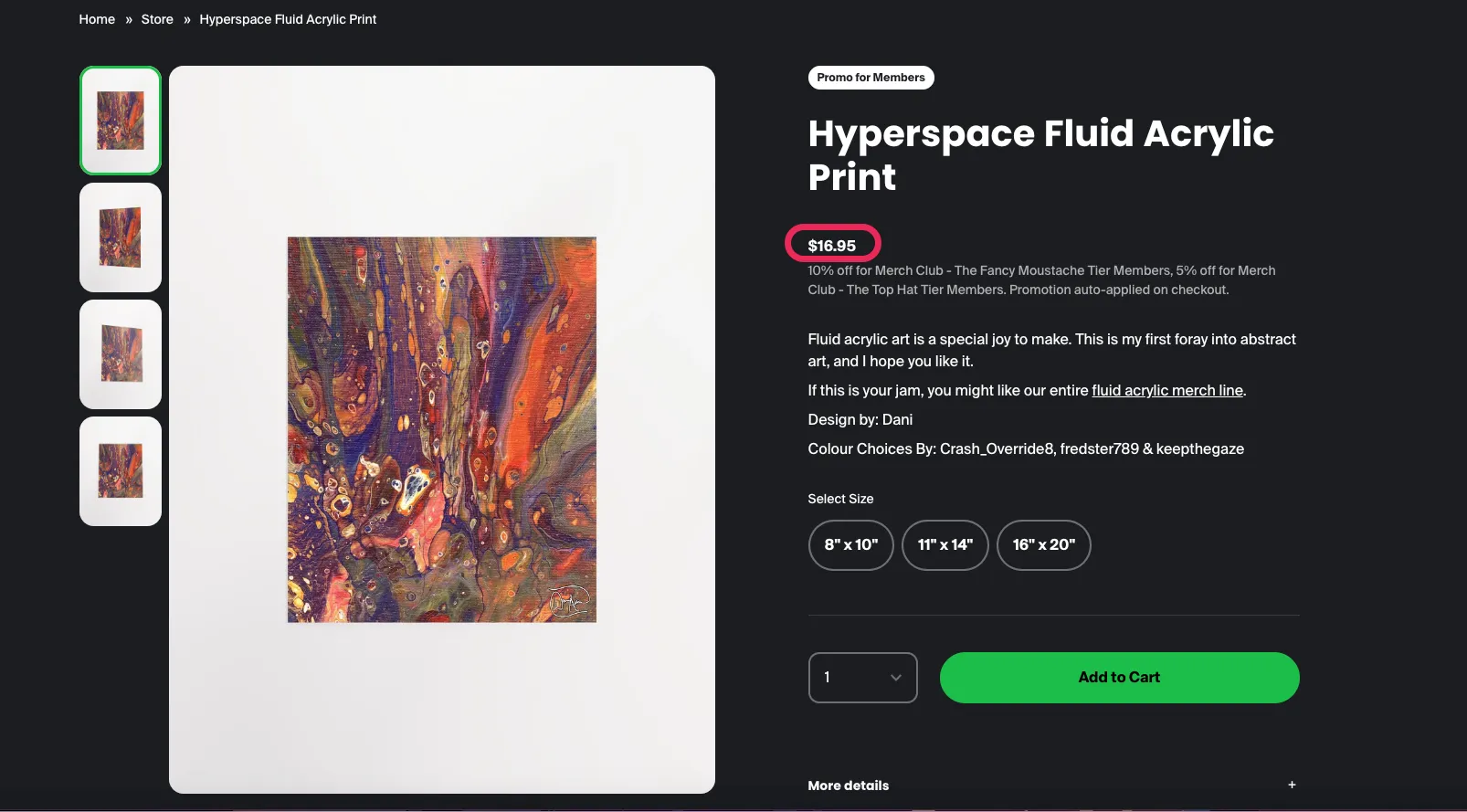Image resolution: width=1467 pixels, height=812 pixels.
Task: Click the Promo for Members badge
Action: pyautogui.click(x=871, y=78)
